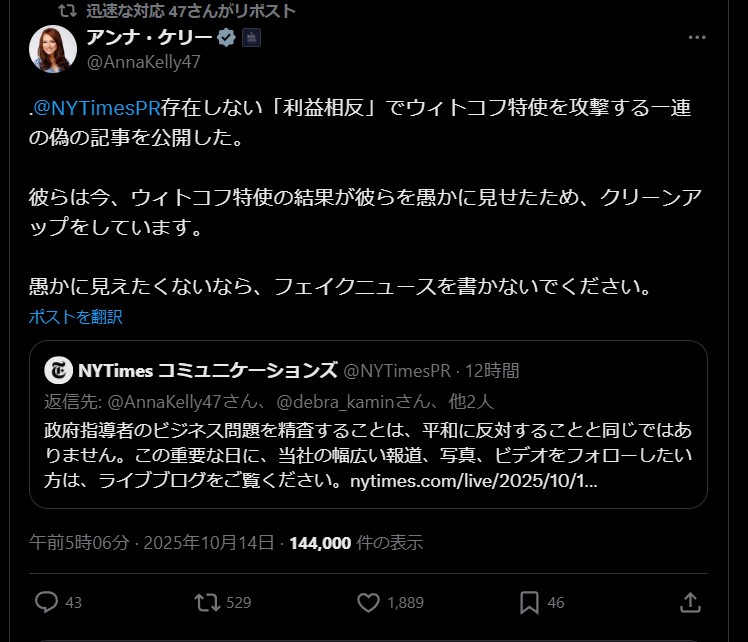Open Anna Kelly's profile picture
The width and height of the screenshot is (748, 642).
coord(53,49)
